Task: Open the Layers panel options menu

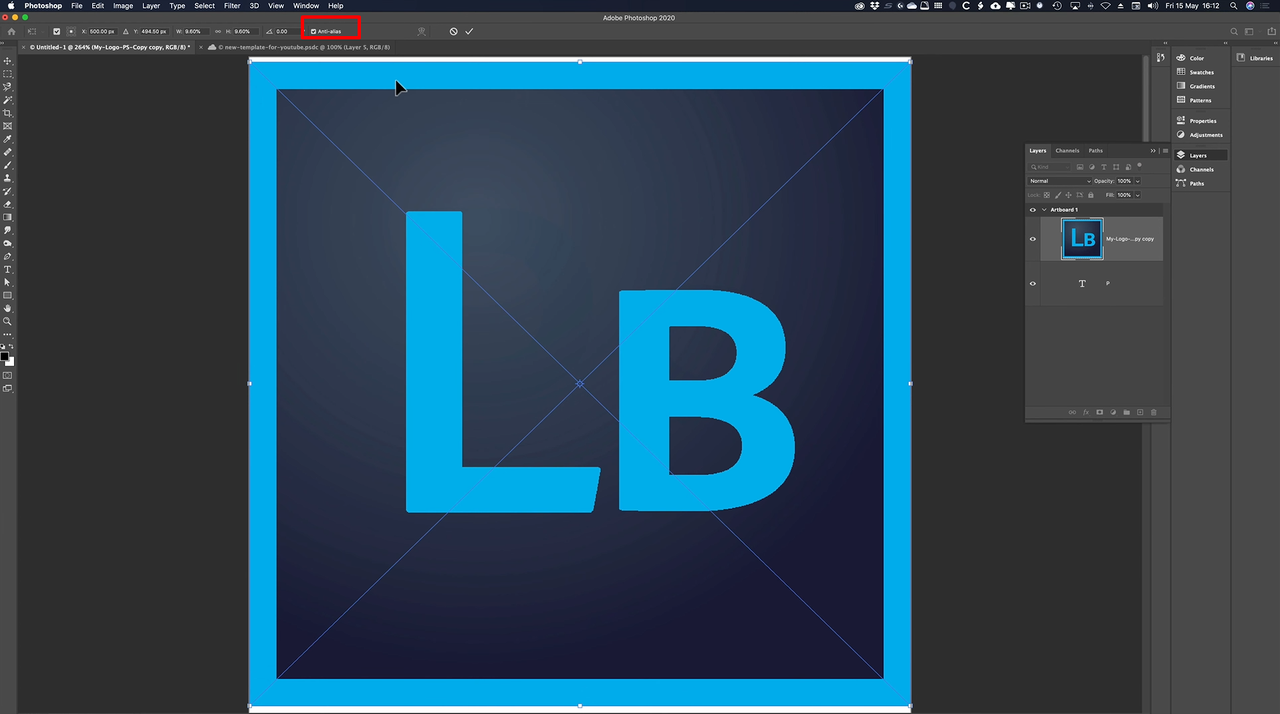Action: (x=1165, y=151)
